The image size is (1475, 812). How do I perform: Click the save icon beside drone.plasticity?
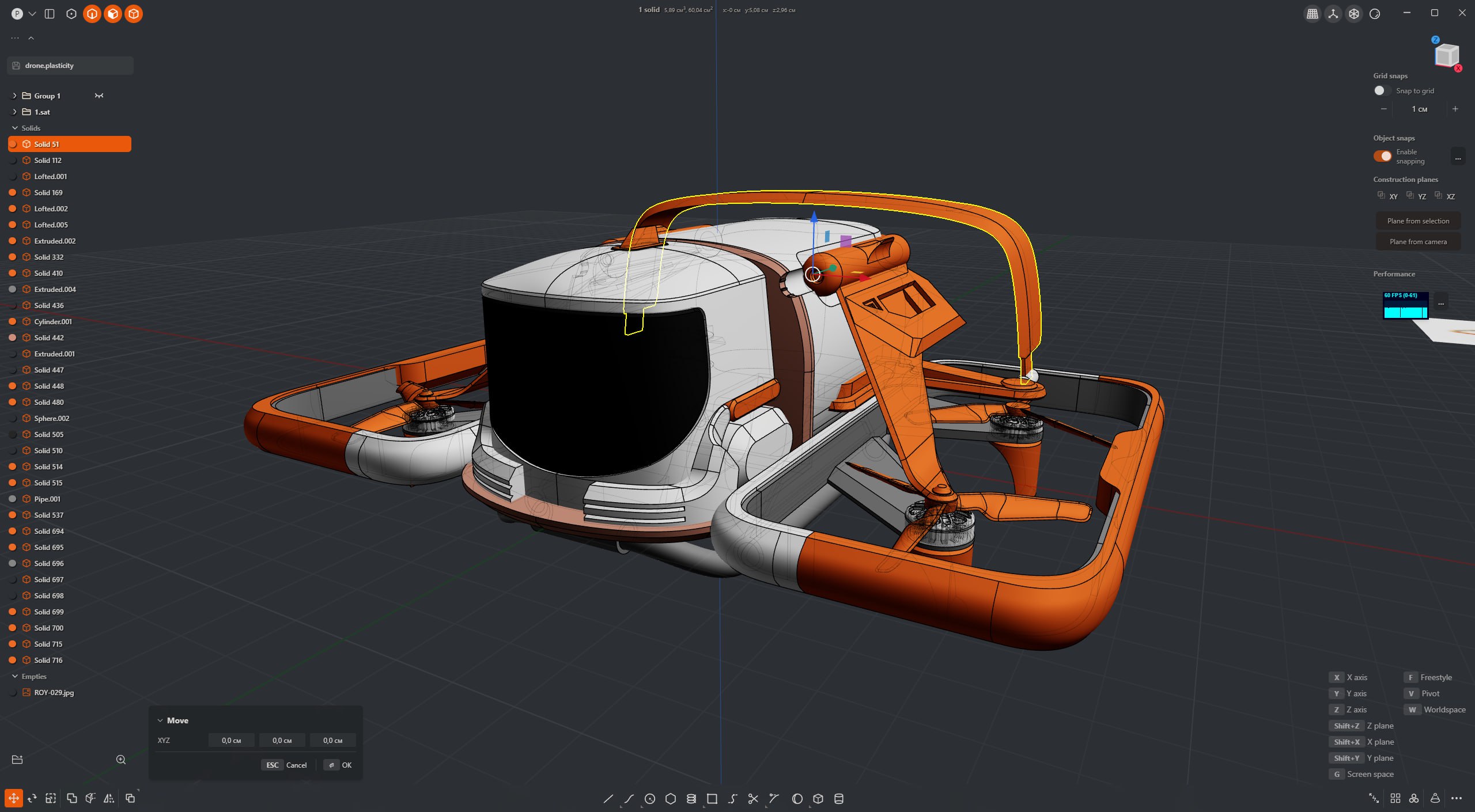pyautogui.click(x=16, y=66)
